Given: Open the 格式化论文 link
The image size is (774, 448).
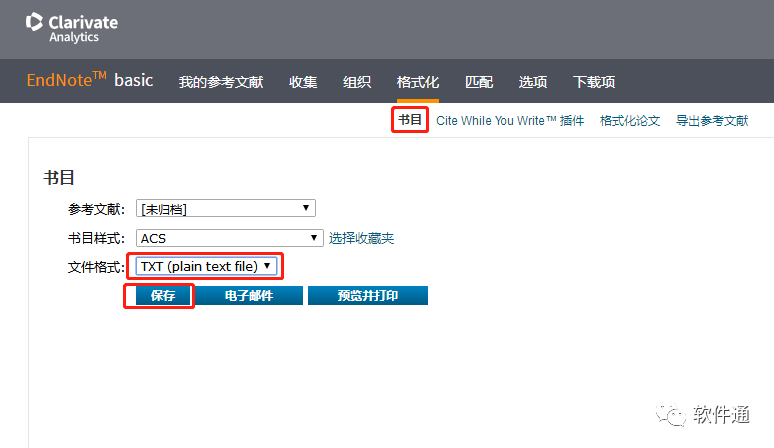Looking at the screenshot, I should [630, 121].
